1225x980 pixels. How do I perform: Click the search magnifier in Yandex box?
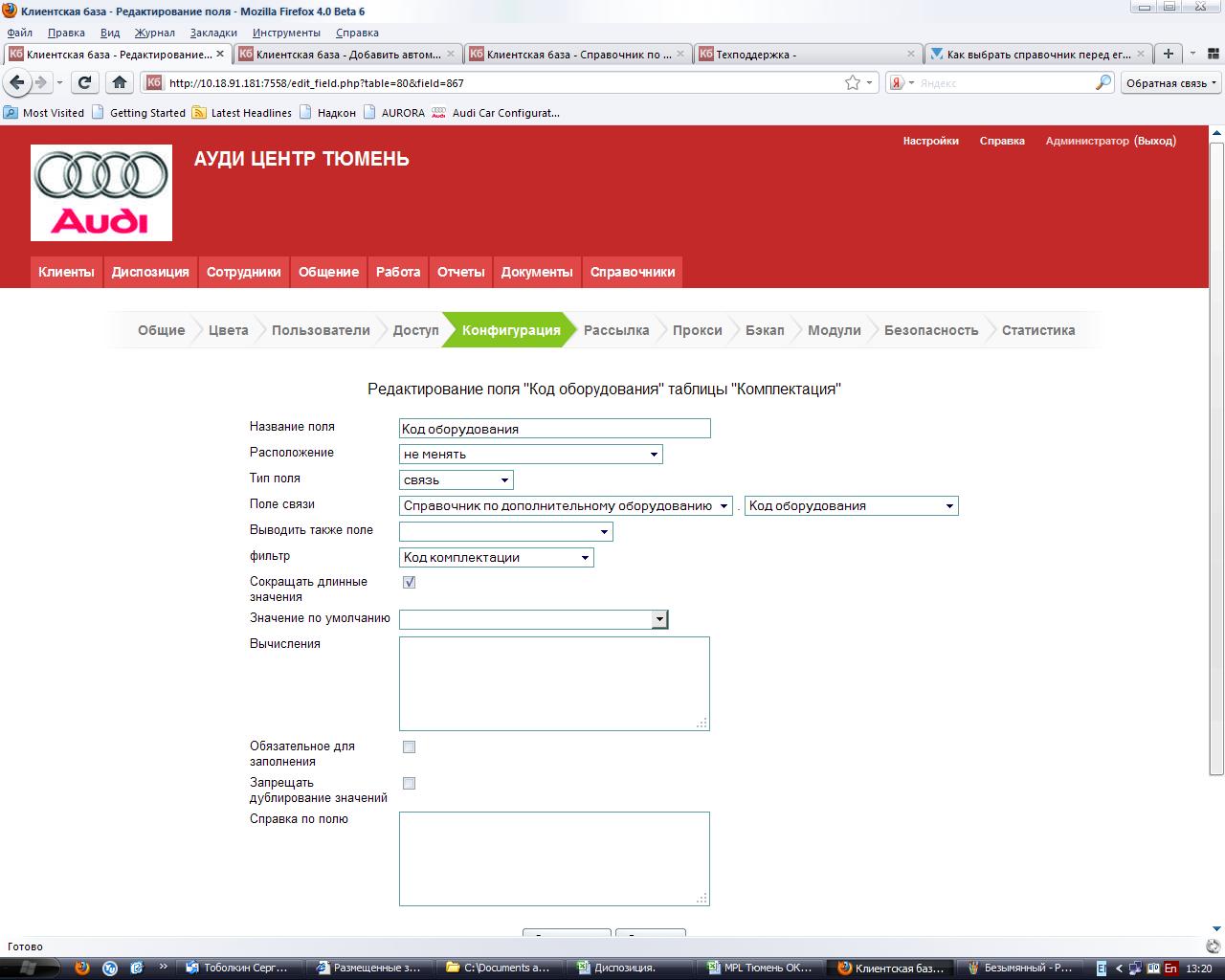[1103, 82]
